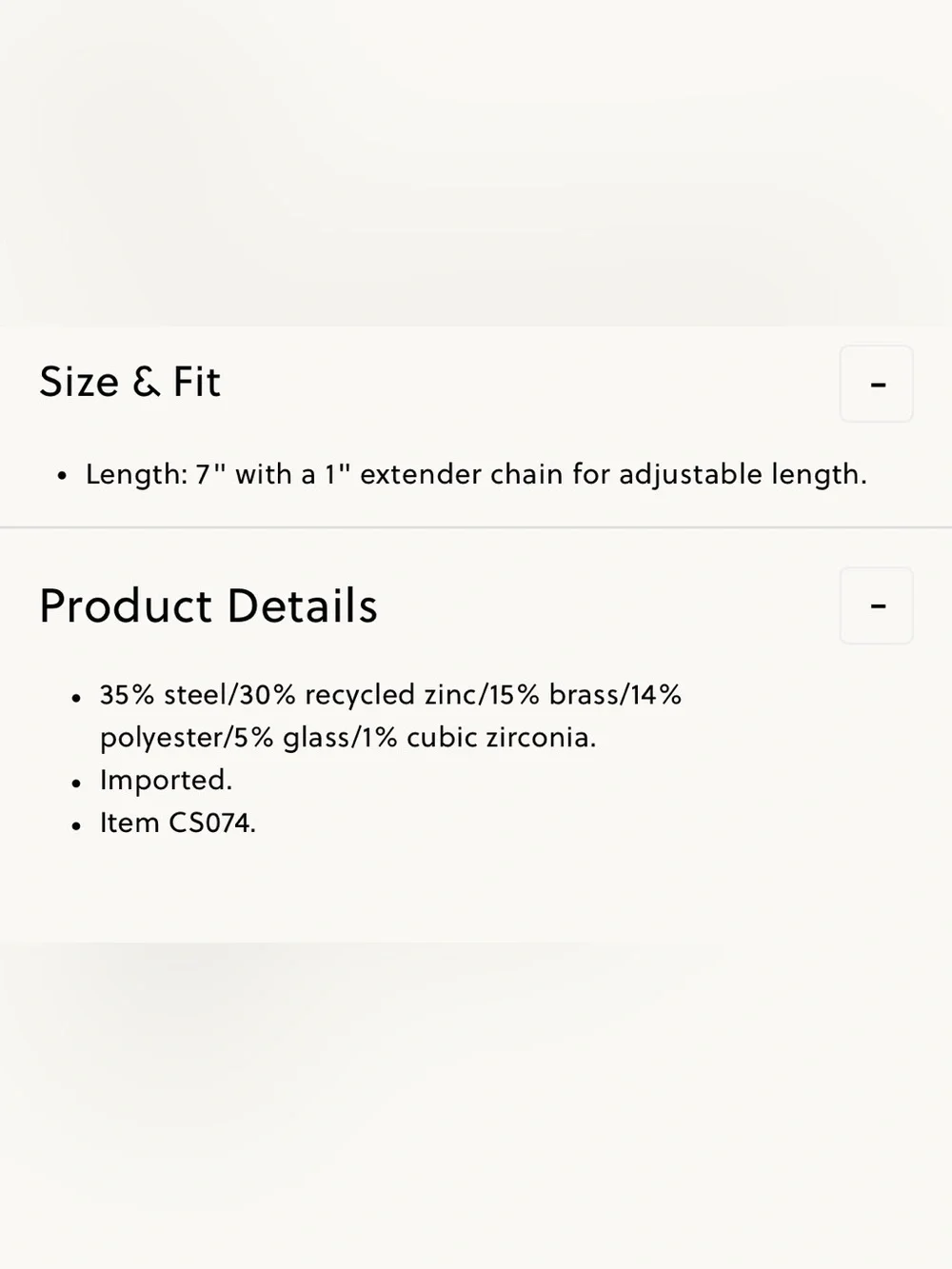Viewport: 952px width, 1269px height.
Task: Select the Length bullet text
Action: pos(476,474)
